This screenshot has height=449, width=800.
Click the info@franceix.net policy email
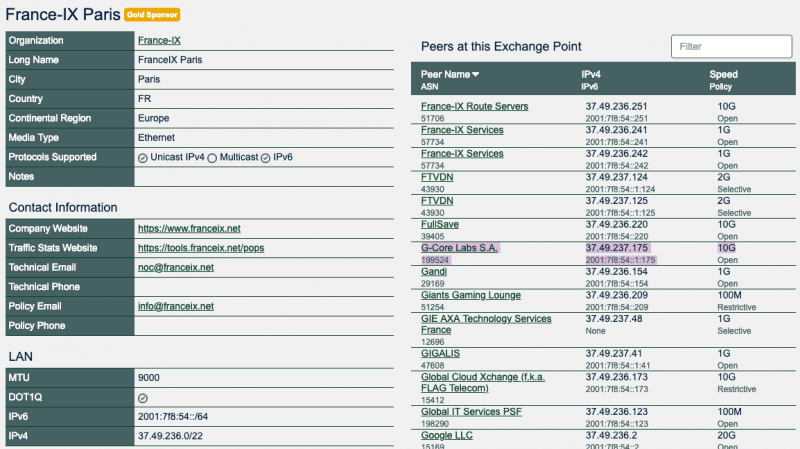pos(176,306)
